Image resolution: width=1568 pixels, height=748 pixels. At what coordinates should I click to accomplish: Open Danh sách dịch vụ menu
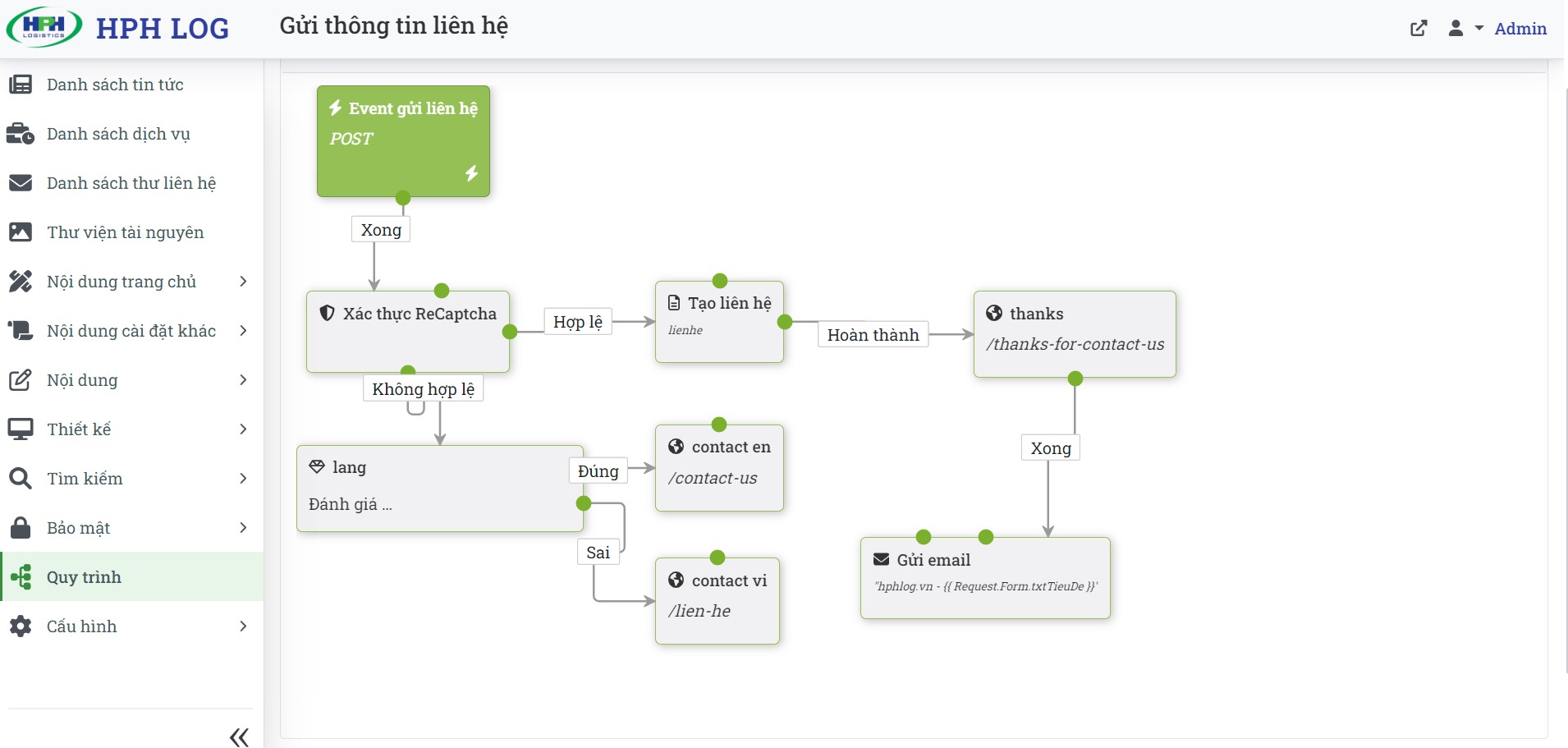coord(118,134)
